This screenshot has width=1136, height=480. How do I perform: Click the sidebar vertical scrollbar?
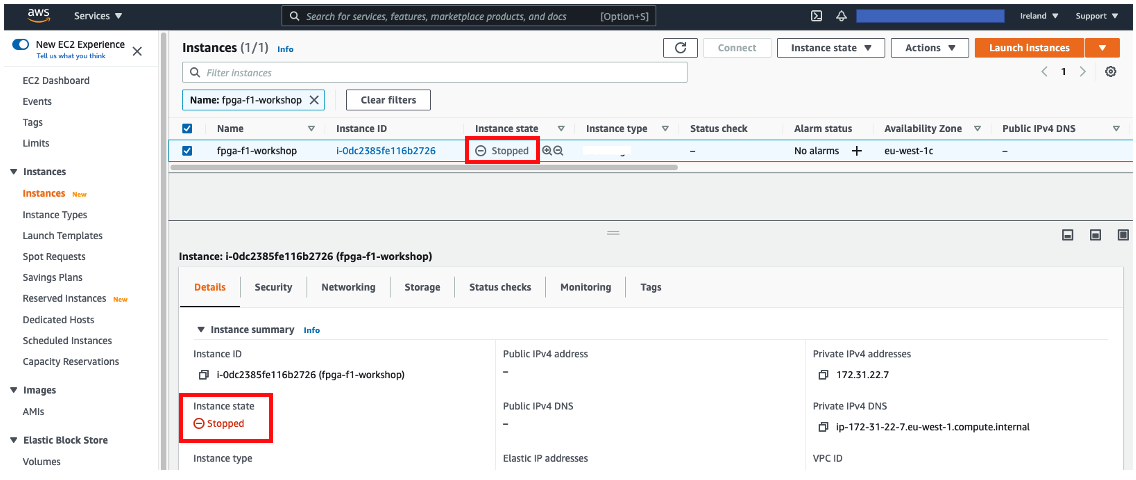coord(163,253)
